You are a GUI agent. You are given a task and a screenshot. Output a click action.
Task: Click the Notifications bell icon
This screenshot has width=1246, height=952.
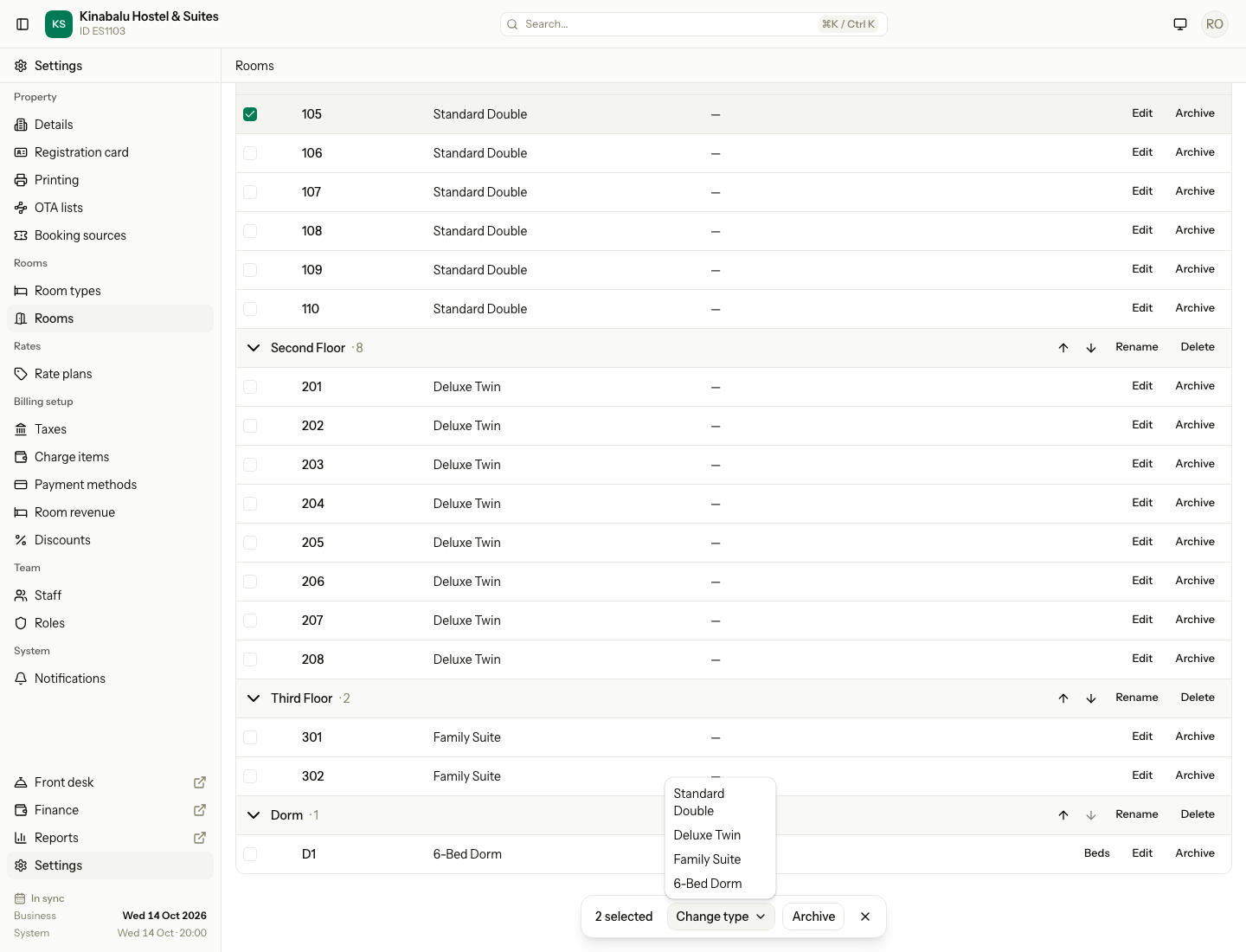pyautogui.click(x=21, y=679)
